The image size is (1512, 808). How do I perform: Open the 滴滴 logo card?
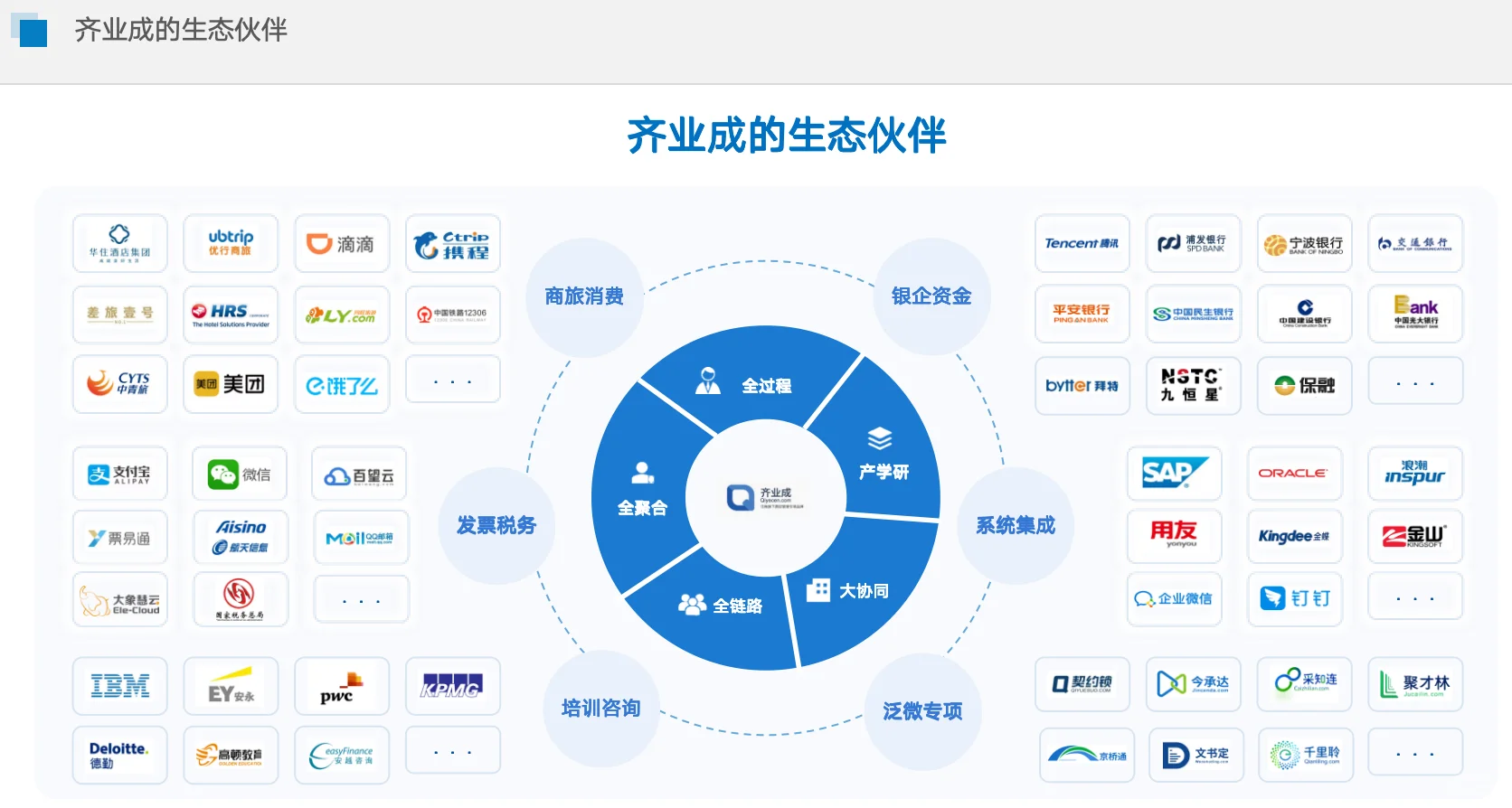click(342, 243)
